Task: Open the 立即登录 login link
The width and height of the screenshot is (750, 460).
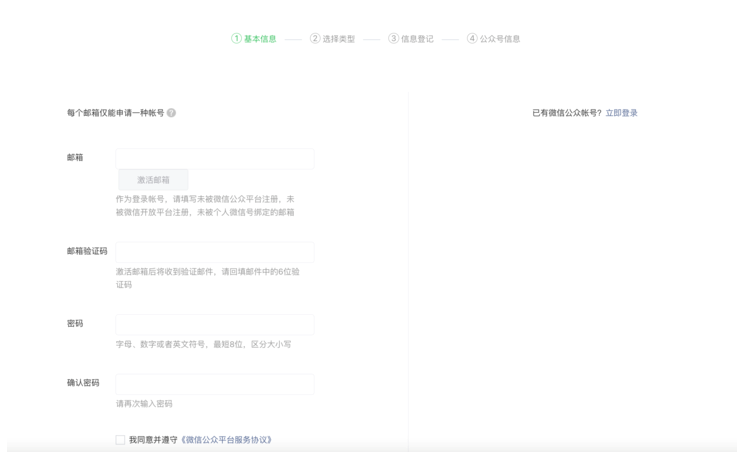Action: pos(621,113)
